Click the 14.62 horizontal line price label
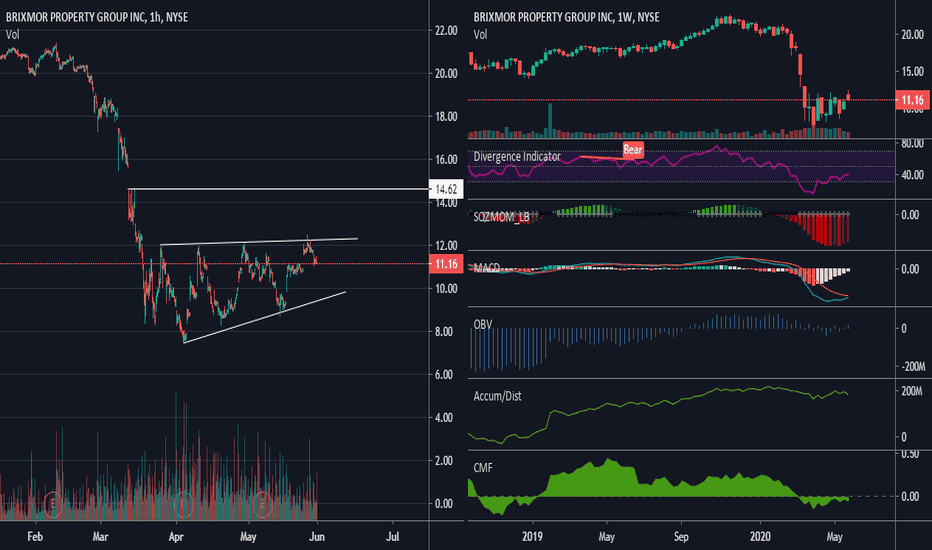 point(446,190)
